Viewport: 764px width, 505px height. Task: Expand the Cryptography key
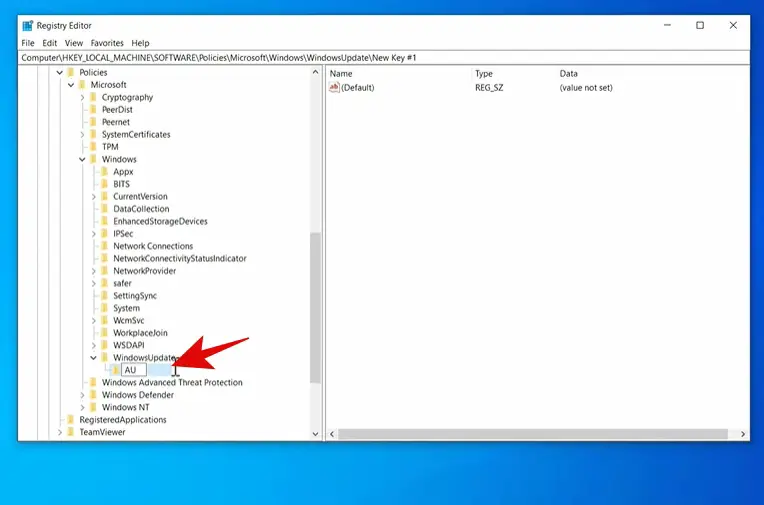[82, 97]
